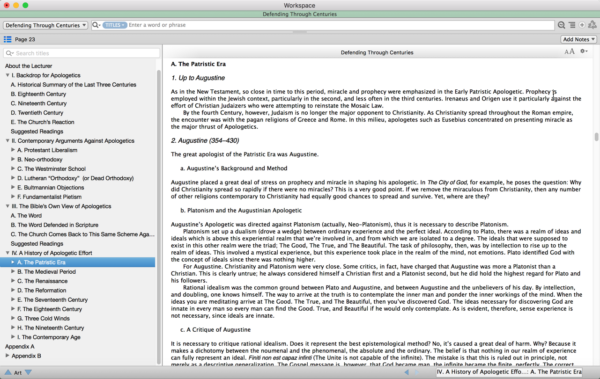The image size is (600, 379).
Task: Expand the B. The Medieval Period entry
Action: (13, 271)
